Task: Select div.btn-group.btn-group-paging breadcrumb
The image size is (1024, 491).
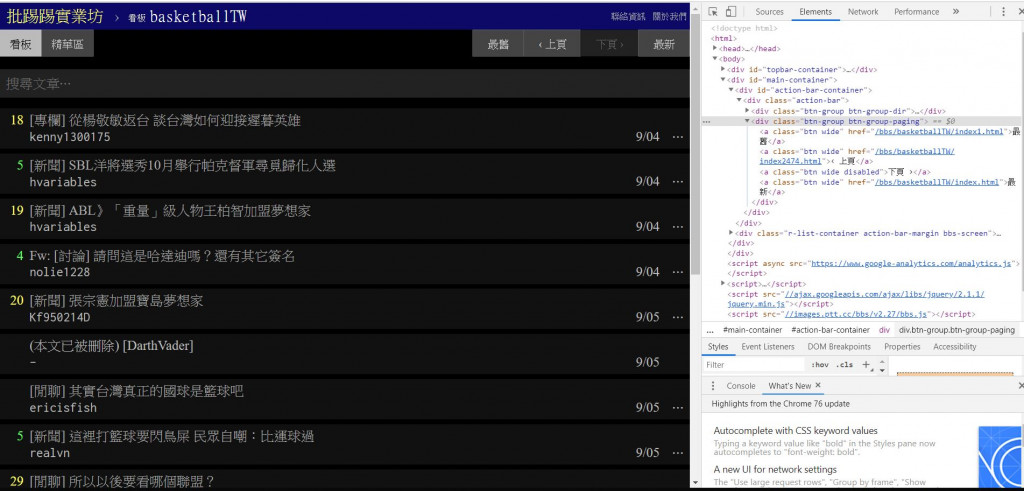Action: [x=957, y=330]
